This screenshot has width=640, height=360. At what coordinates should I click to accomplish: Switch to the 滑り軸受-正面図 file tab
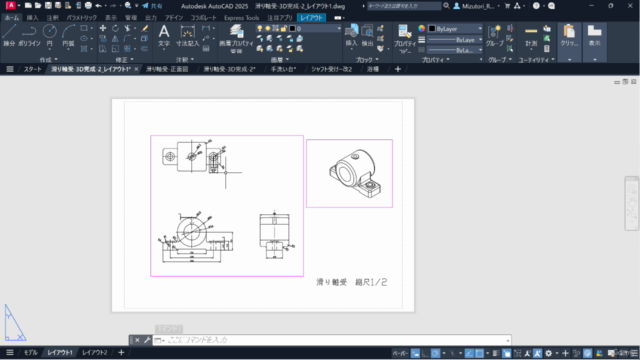coord(167,69)
